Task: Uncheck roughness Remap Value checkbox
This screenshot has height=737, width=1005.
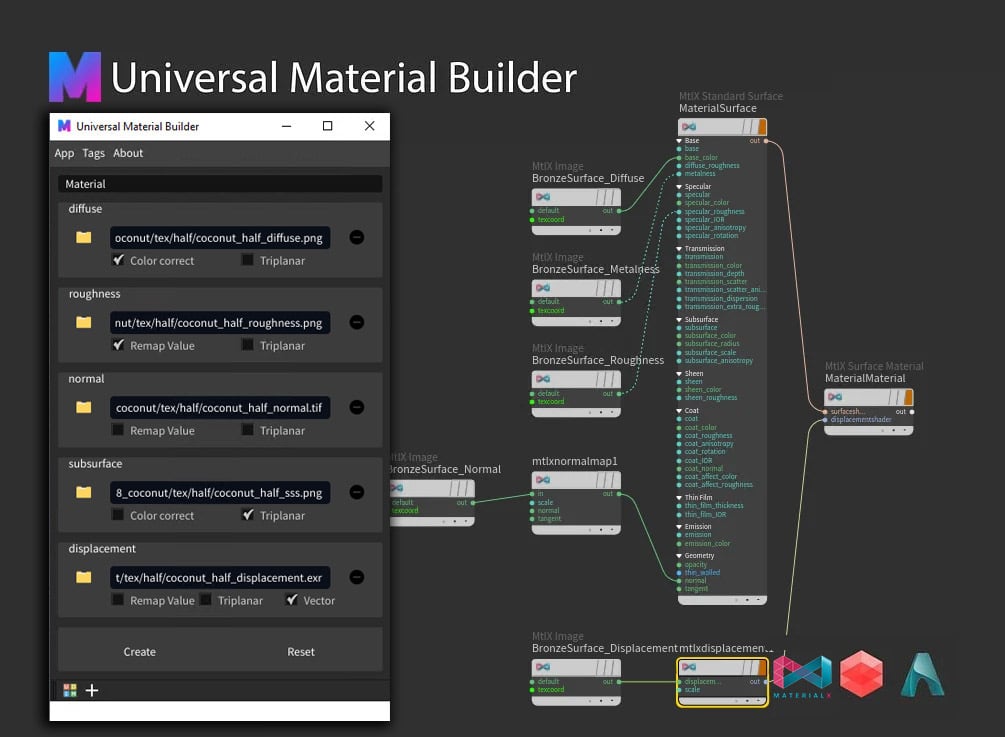Action: (119, 345)
